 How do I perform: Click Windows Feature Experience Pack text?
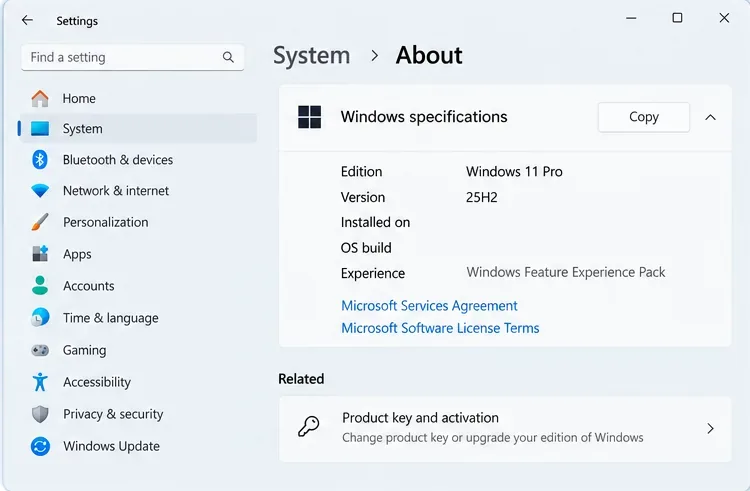point(566,272)
